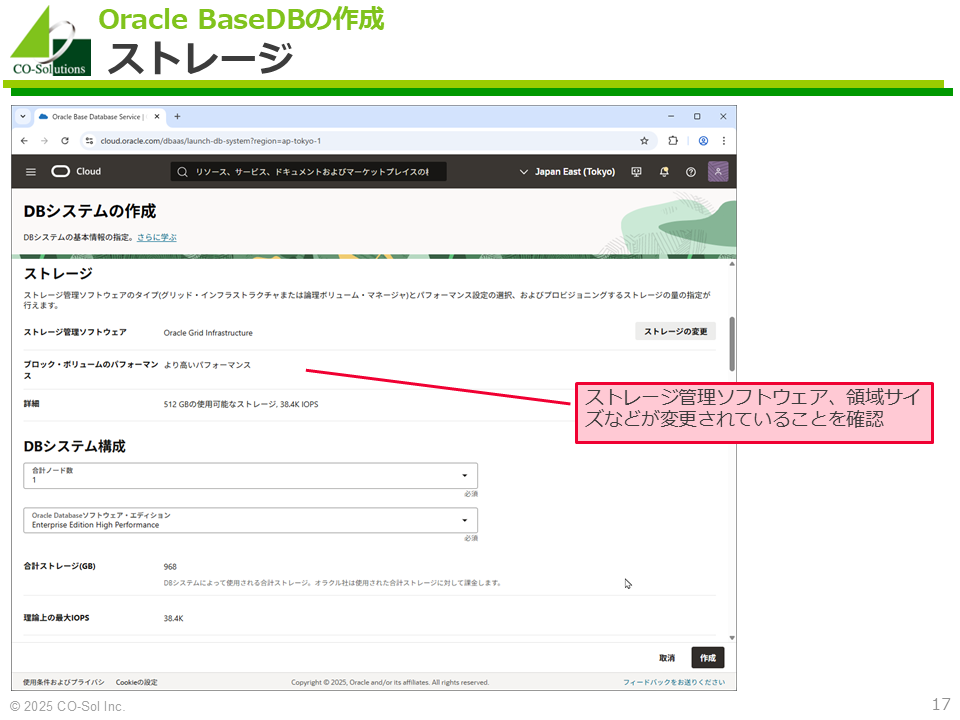Open the さらに学ぶ link
Screen dimensions: 960x720
click(157, 238)
